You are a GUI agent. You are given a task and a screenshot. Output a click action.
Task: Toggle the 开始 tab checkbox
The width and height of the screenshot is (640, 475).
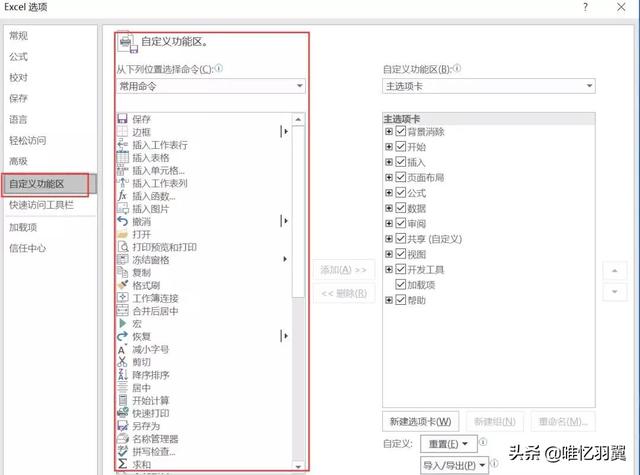coord(400,146)
